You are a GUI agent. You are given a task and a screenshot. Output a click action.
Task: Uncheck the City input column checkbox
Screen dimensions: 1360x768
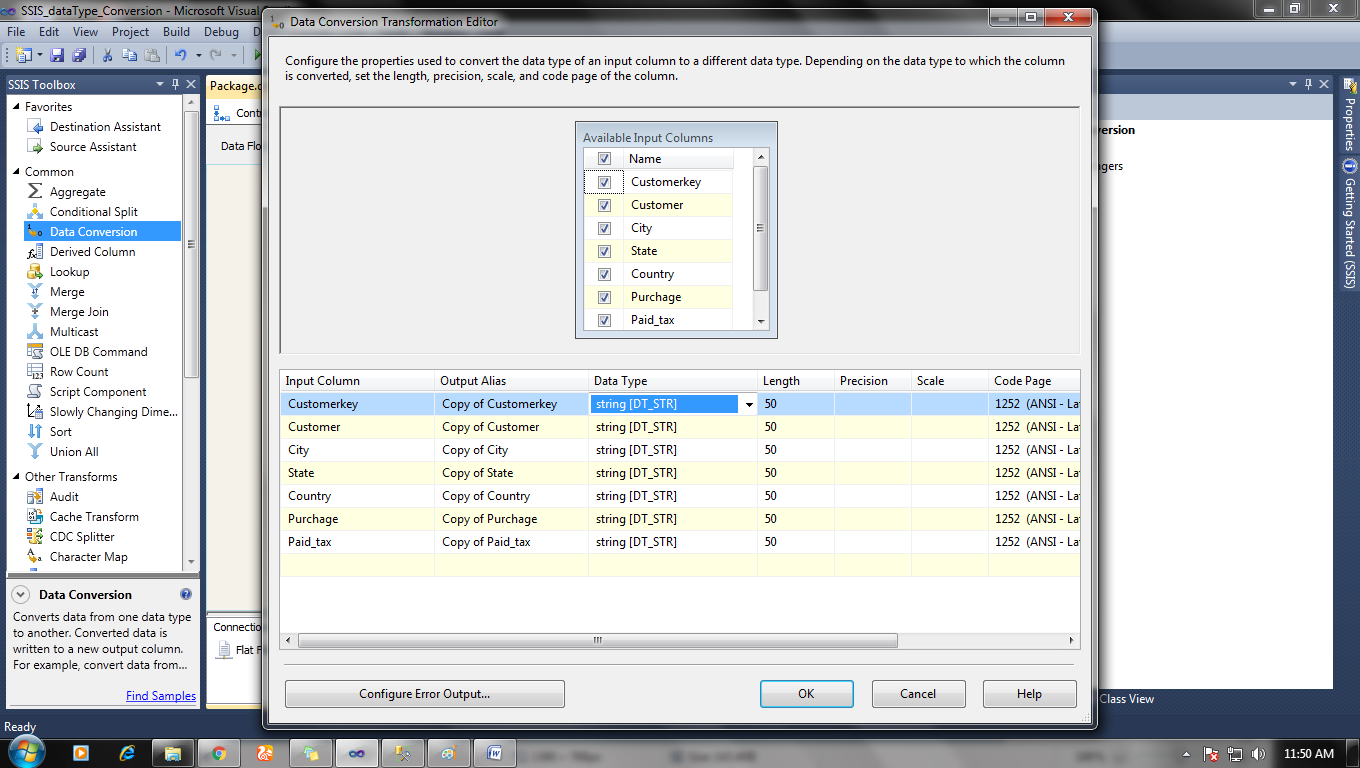(604, 228)
